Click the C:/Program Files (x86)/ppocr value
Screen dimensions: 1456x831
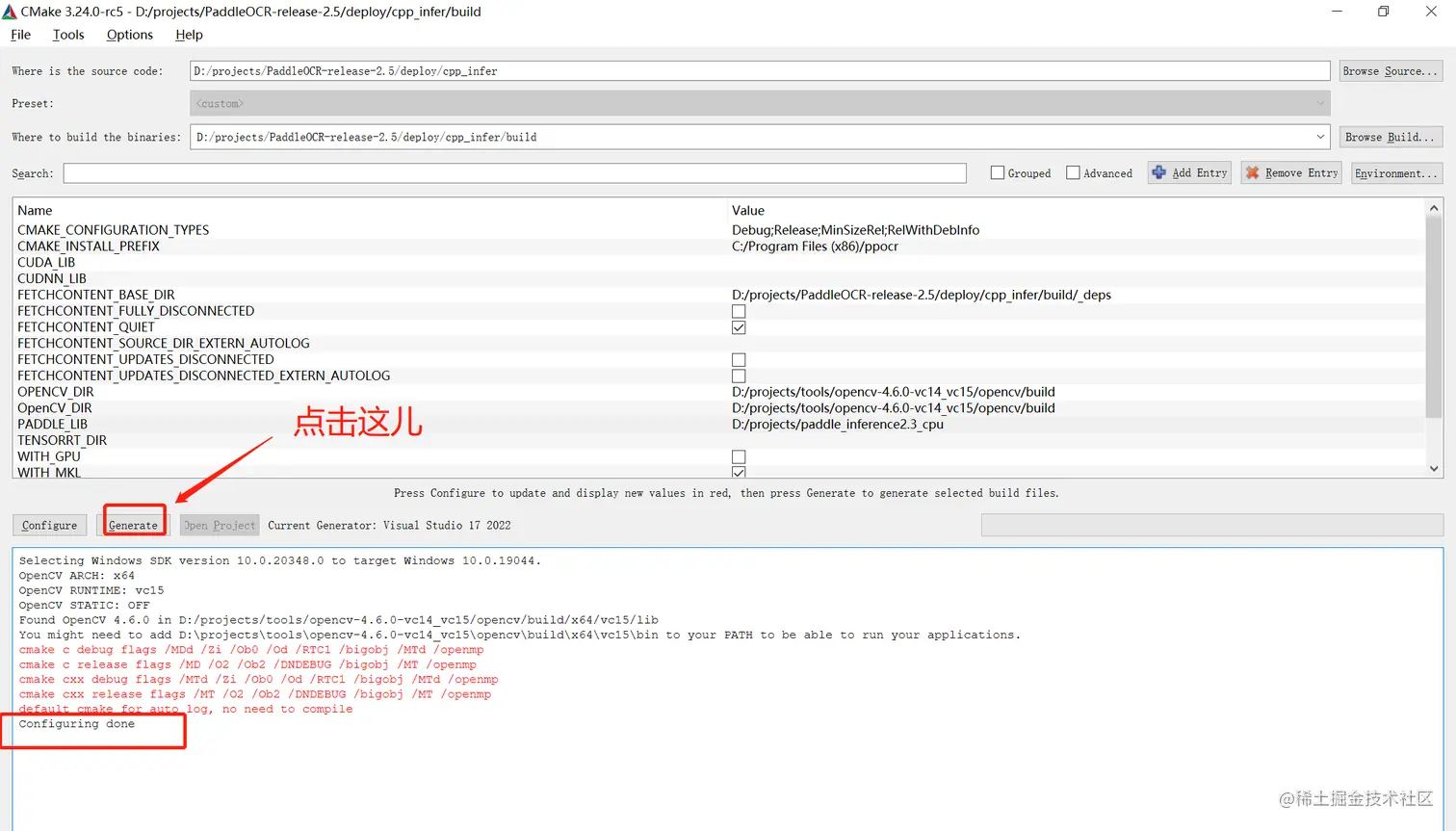pyautogui.click(x=815, y=247)
